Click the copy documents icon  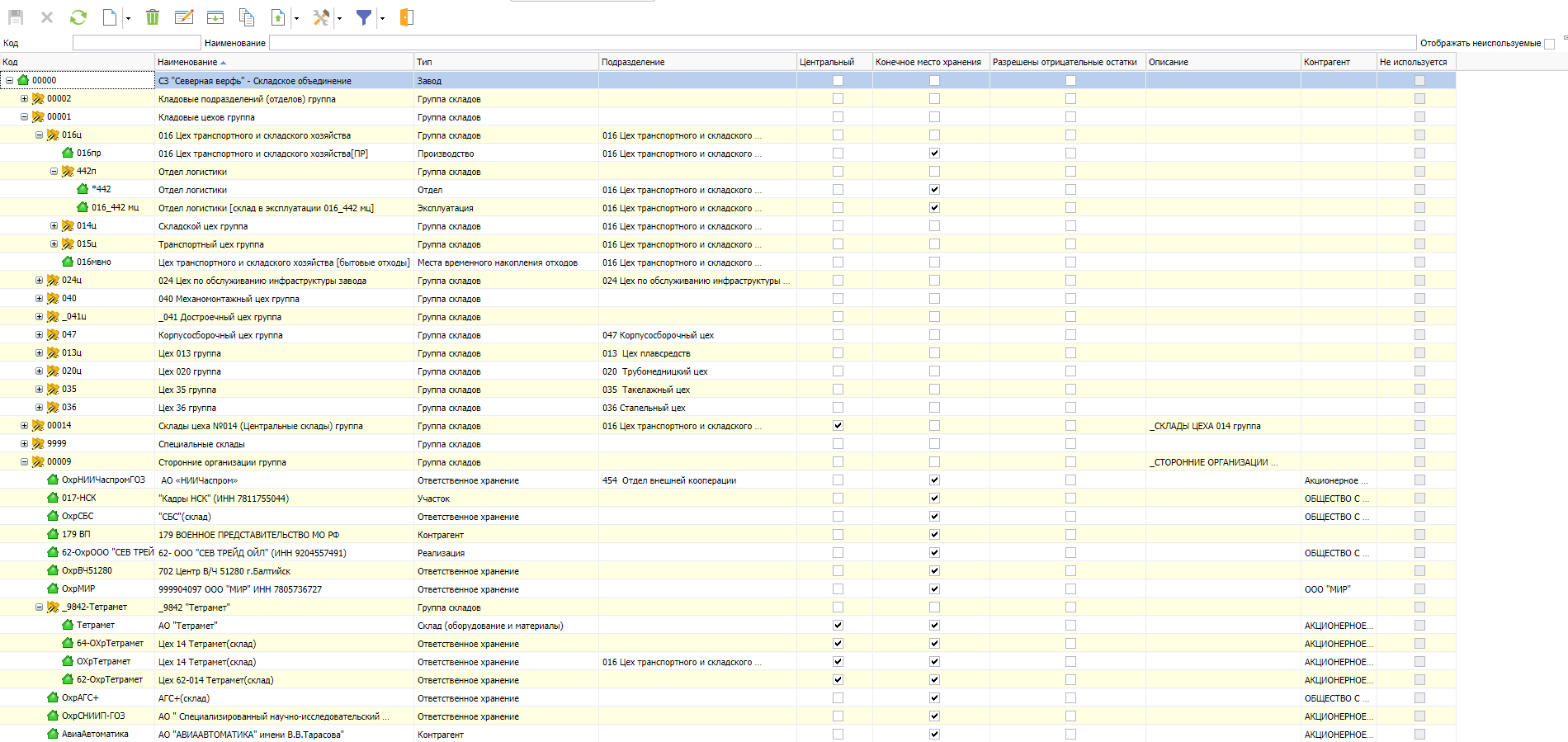click(x=246, y=17)
